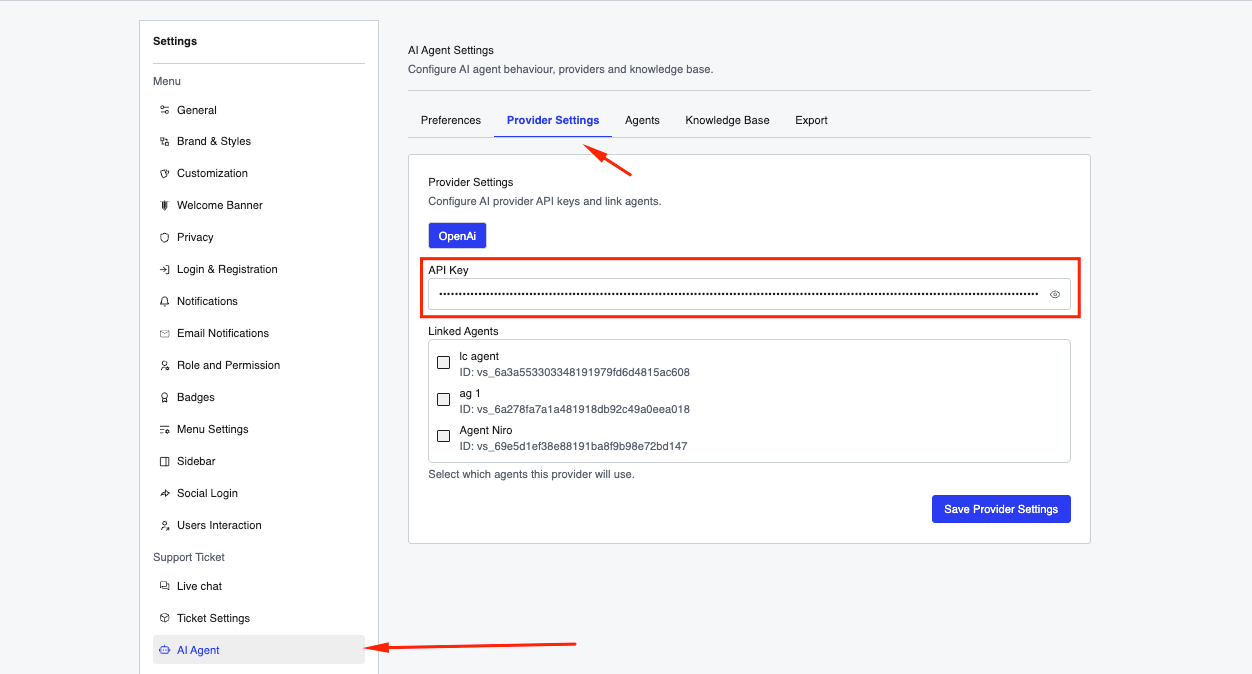Image resolution: width=1252 pixels, height=674 pixels.
Task: Click the Sidebar layout icon
Action: pyautogui.click(x=165, y=462)
